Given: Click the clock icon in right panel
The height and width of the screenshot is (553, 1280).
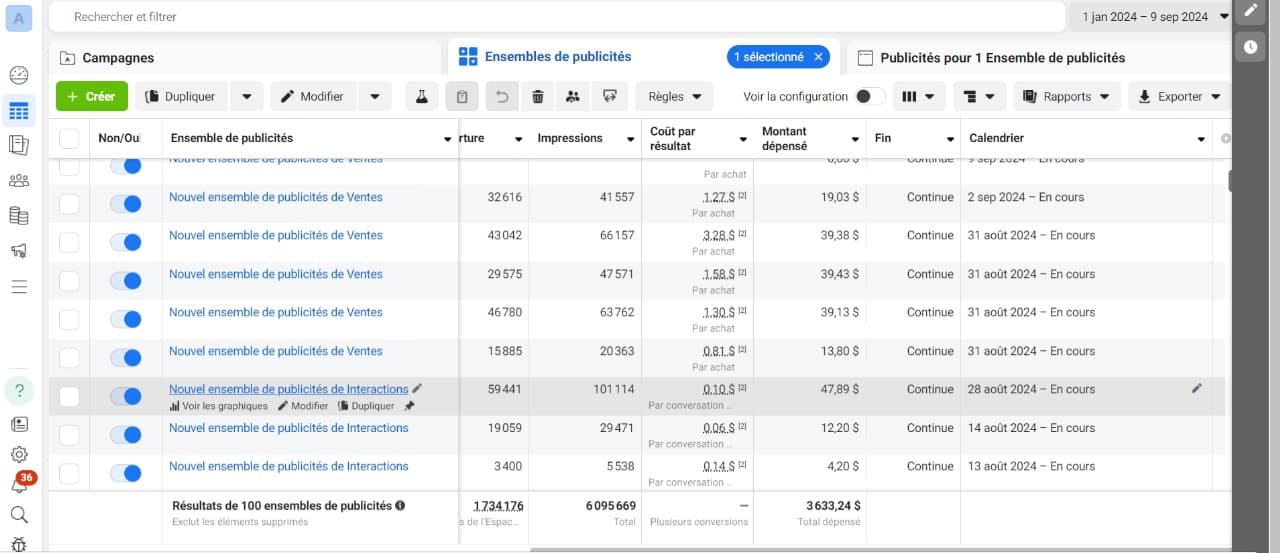Looking at the screenshot, I should point(1250,46).
